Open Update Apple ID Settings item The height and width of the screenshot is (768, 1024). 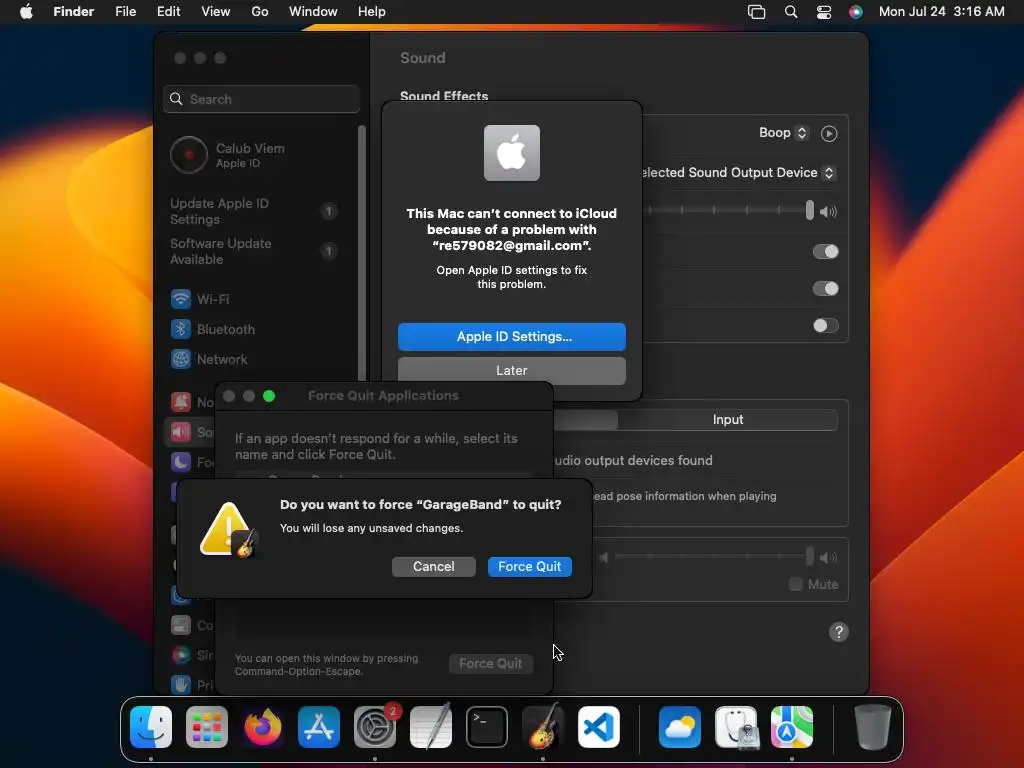coord(255,212)
